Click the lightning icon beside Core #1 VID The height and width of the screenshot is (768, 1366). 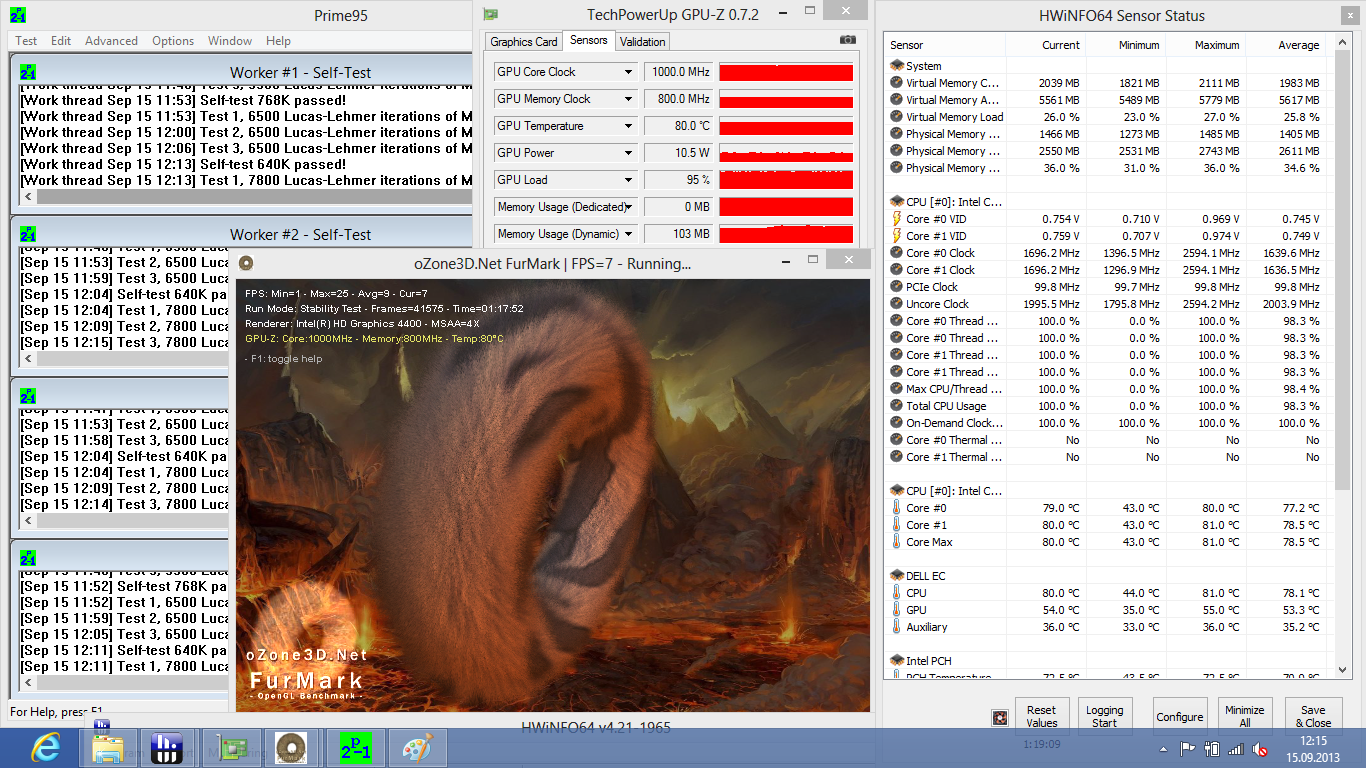(x=896, y=236)
